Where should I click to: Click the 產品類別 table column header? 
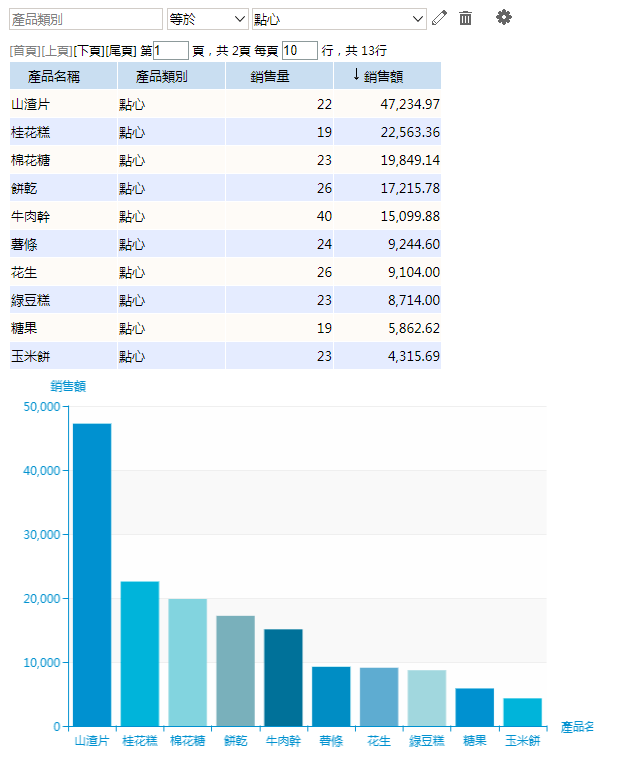pyautogui.click(x=170, y=76)
